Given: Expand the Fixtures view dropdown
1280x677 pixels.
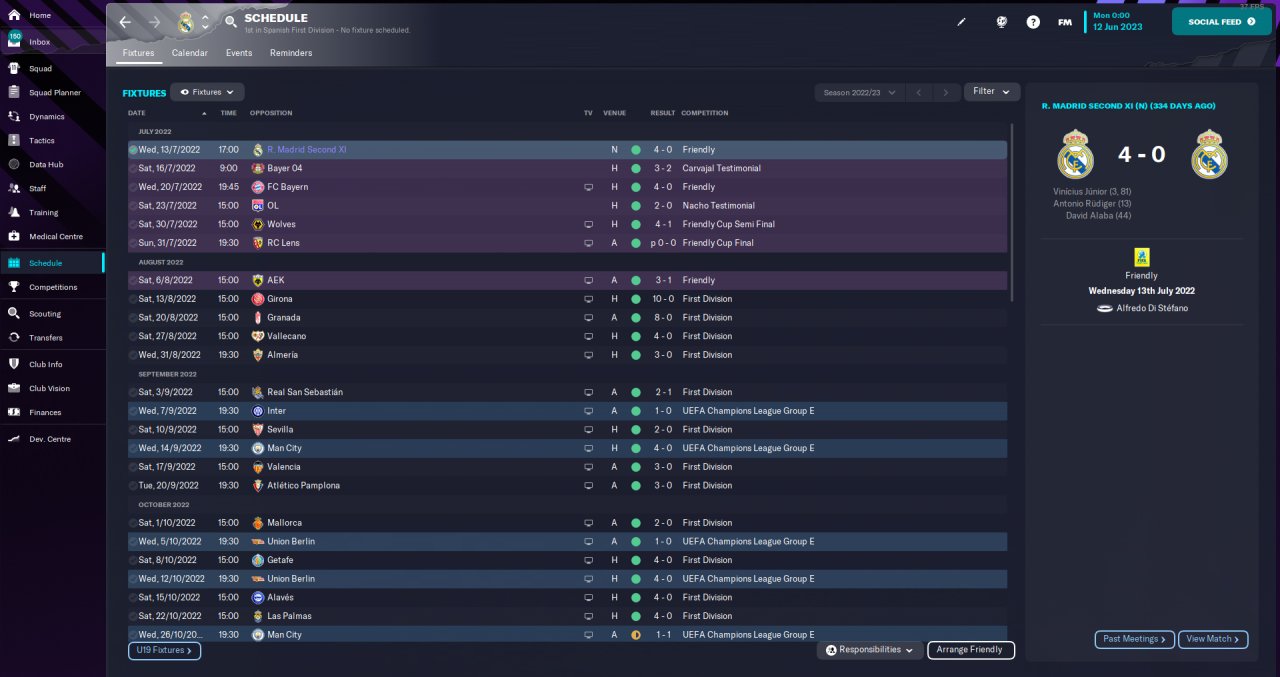Looking at the screenshot, I should (x=207, y=92).
